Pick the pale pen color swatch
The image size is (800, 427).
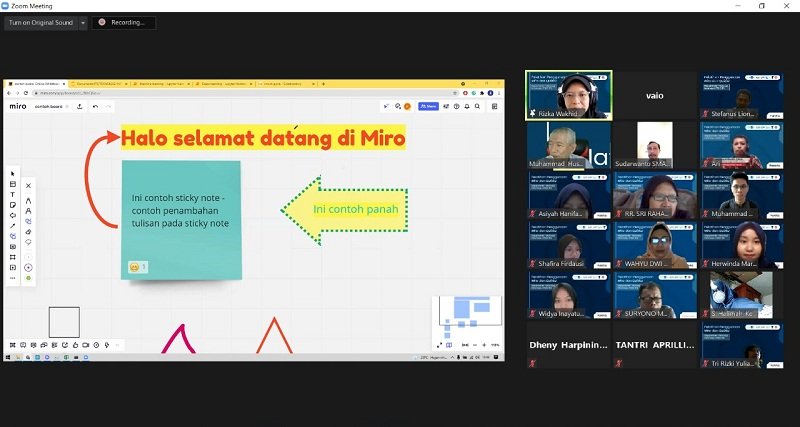click(x=28, y=257)
